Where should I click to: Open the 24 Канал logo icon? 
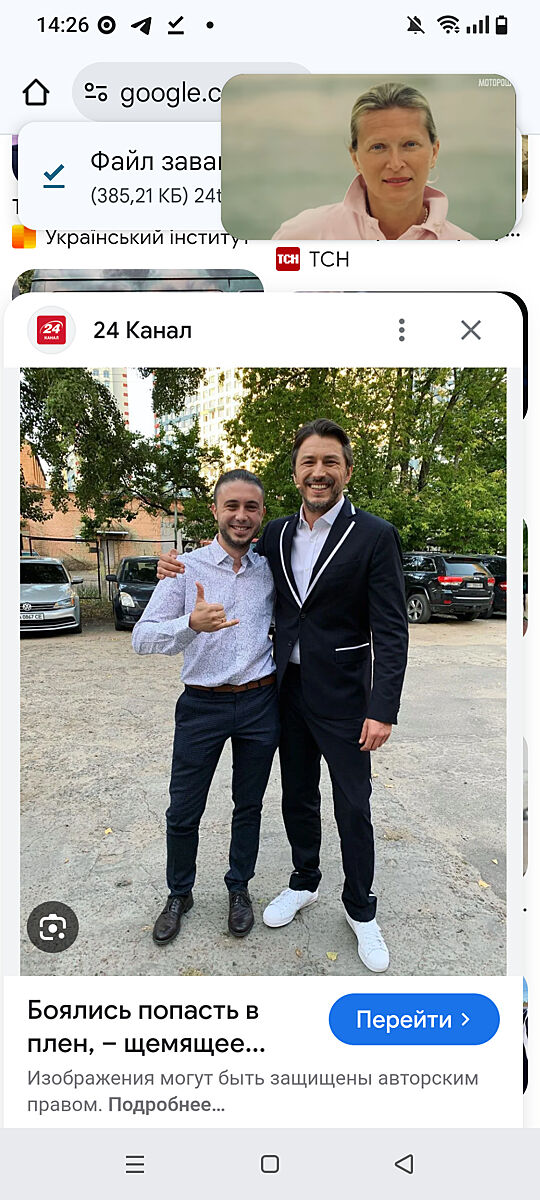pos(51,330)
